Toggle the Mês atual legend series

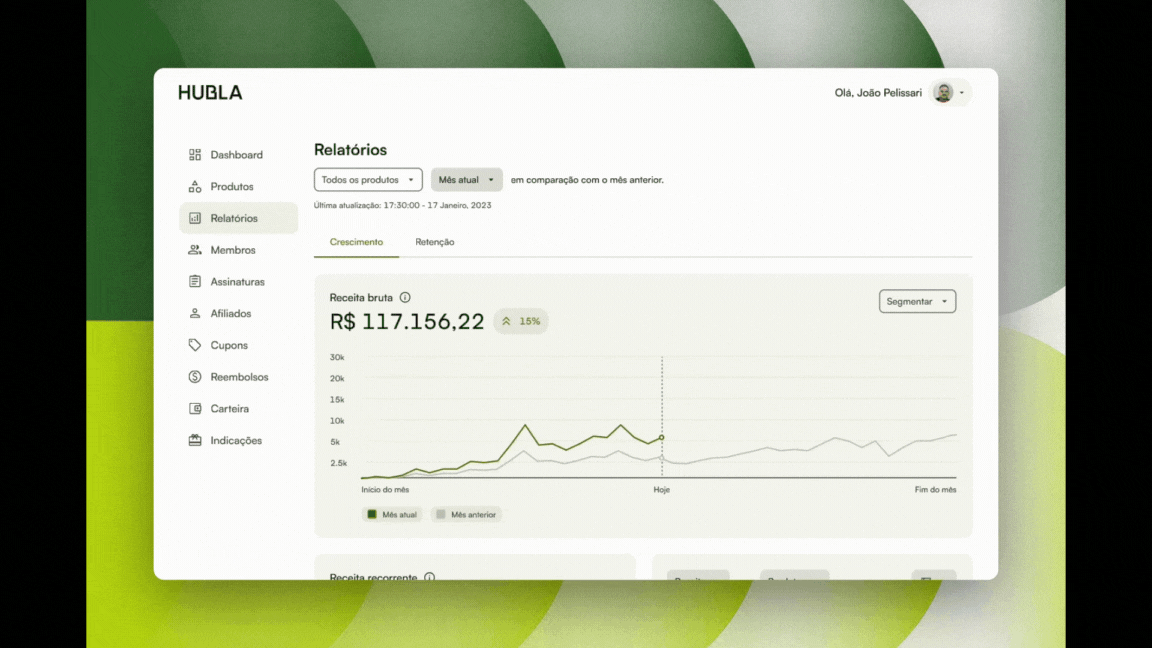point(392,514)
